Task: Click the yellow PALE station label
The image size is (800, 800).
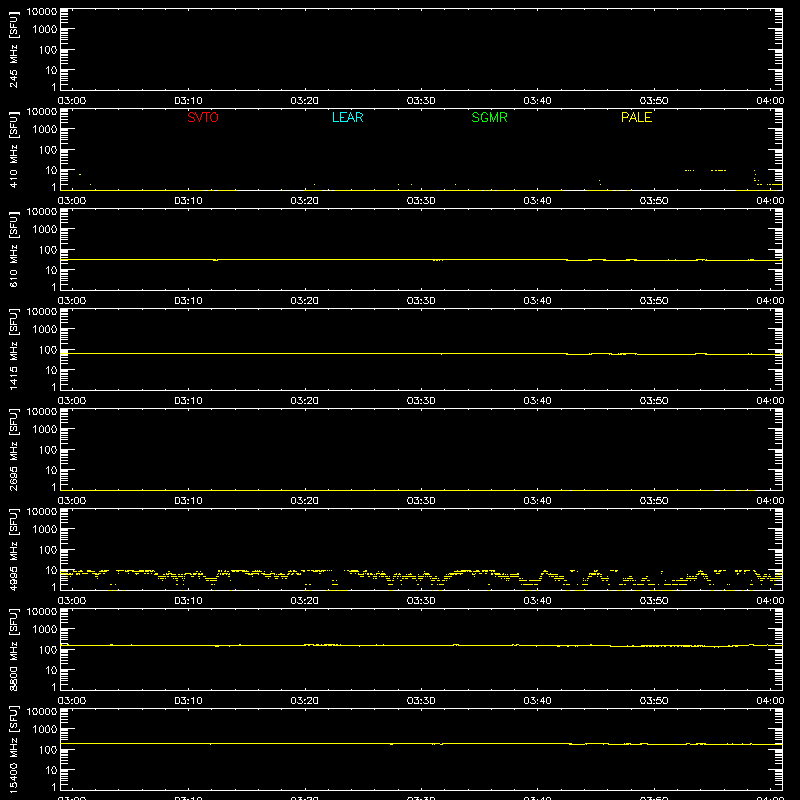Action: tap(636, 117)
